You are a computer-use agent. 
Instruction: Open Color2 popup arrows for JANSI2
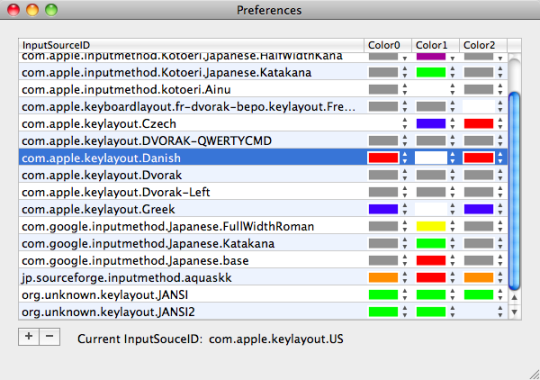click(500, 312)
